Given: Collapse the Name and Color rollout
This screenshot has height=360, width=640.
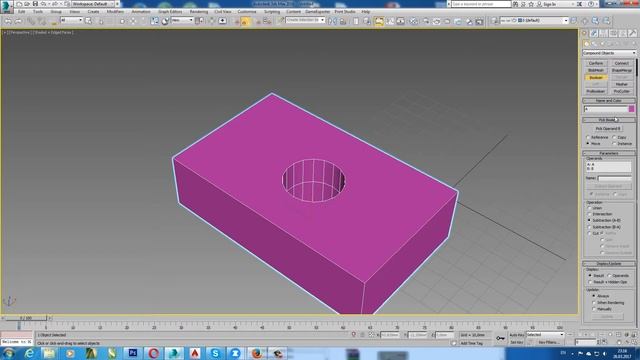Looking at the screenshot, I should [x=609, y=100].
